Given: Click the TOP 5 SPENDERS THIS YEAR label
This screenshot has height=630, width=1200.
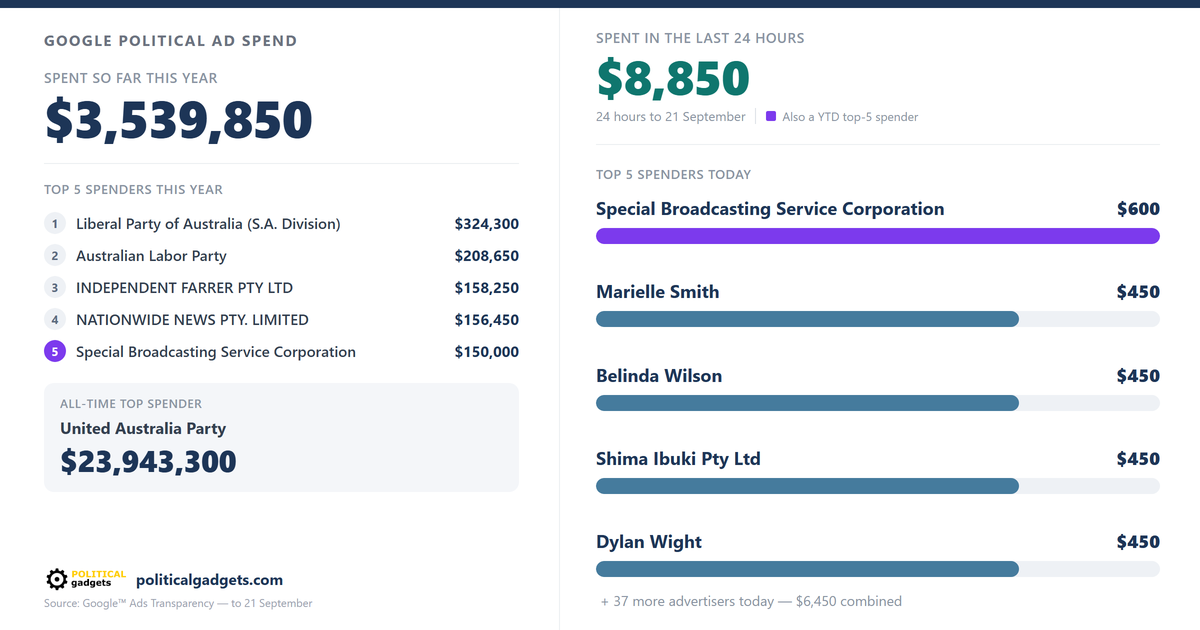Looking at the screenshot, I should (133, 189).
